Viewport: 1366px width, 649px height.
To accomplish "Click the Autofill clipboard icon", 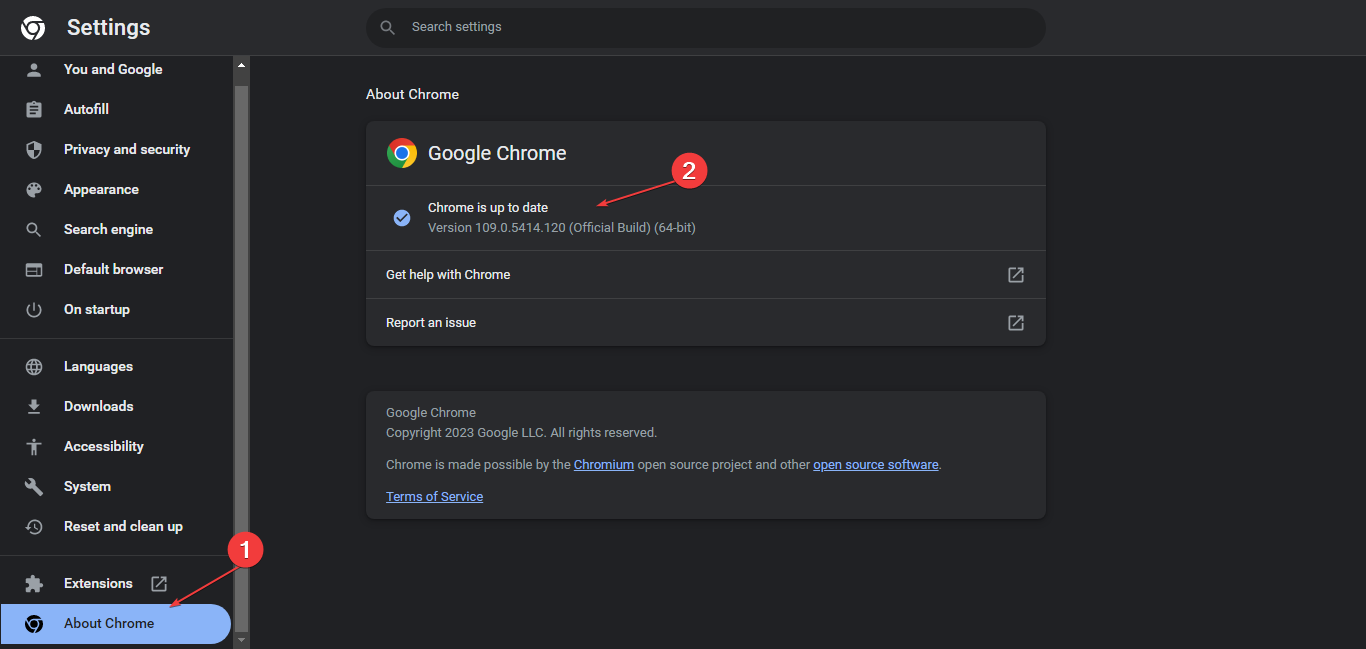I will click(34, 109).
